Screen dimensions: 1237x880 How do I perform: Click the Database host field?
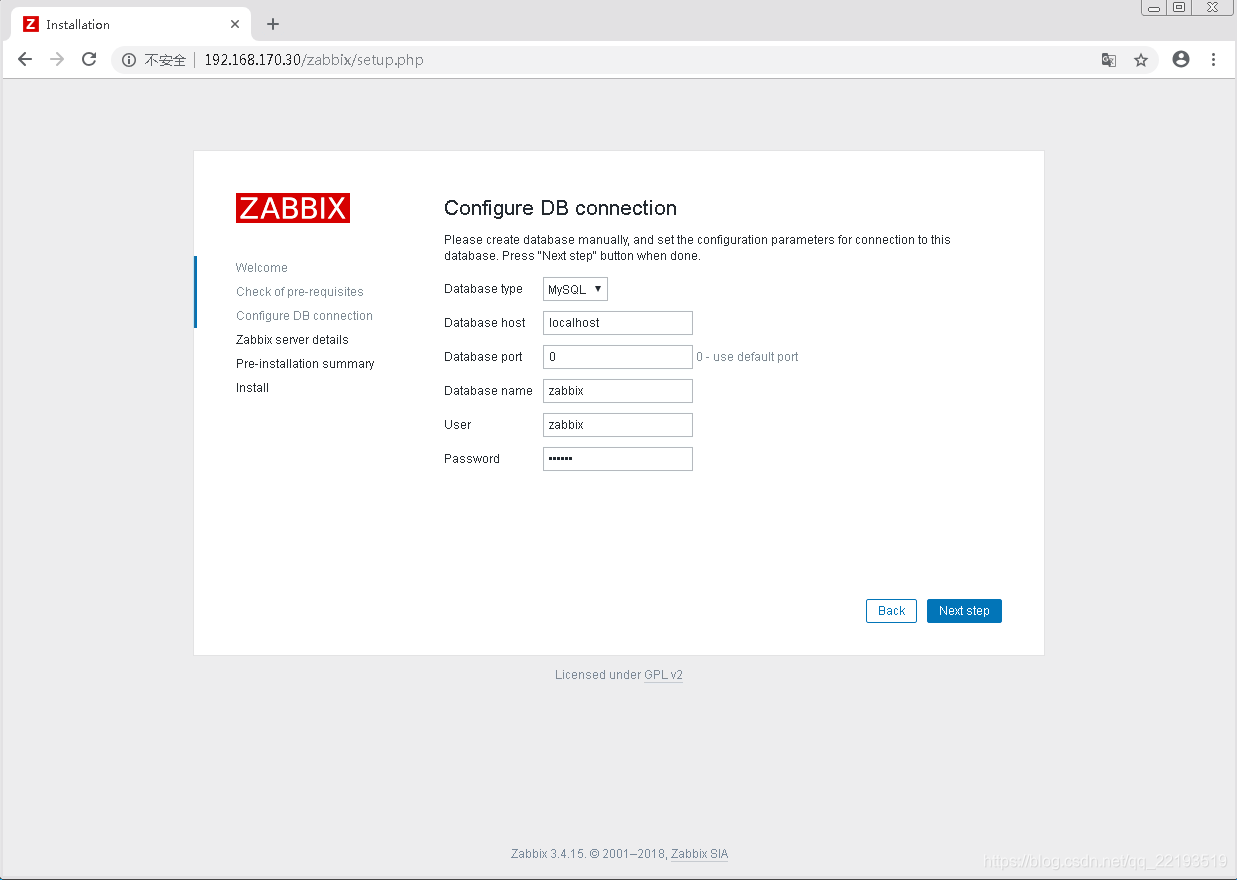[x=618, y=323]
